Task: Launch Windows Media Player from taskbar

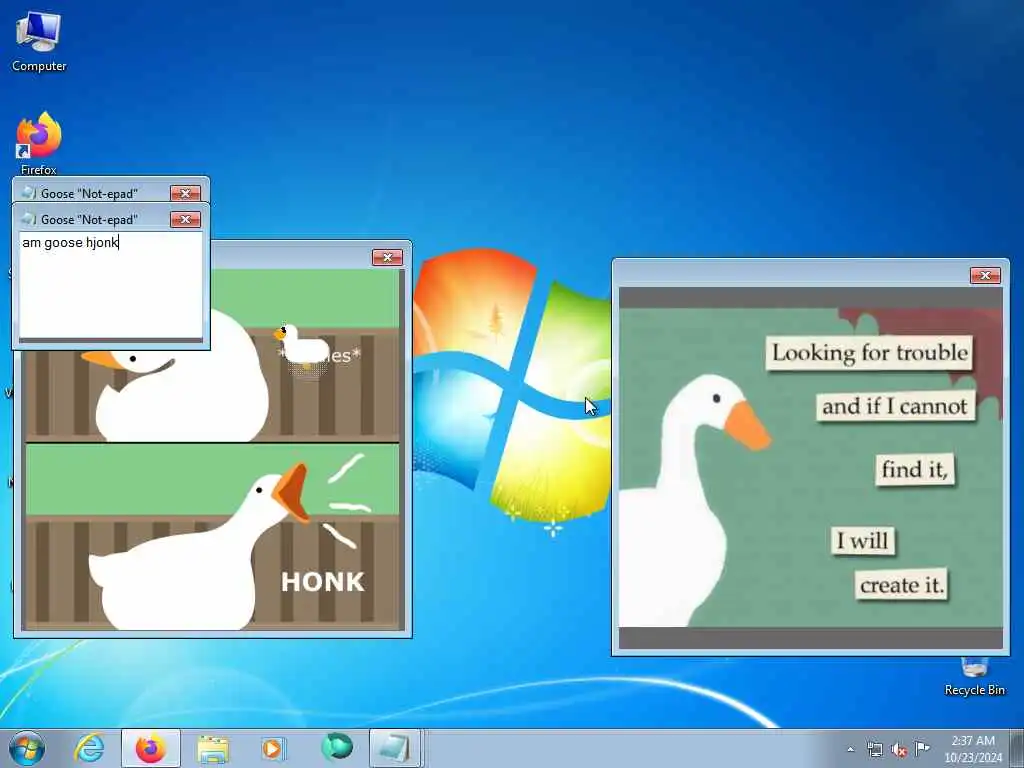Action: pyautogui.click(x=274, y=748)
